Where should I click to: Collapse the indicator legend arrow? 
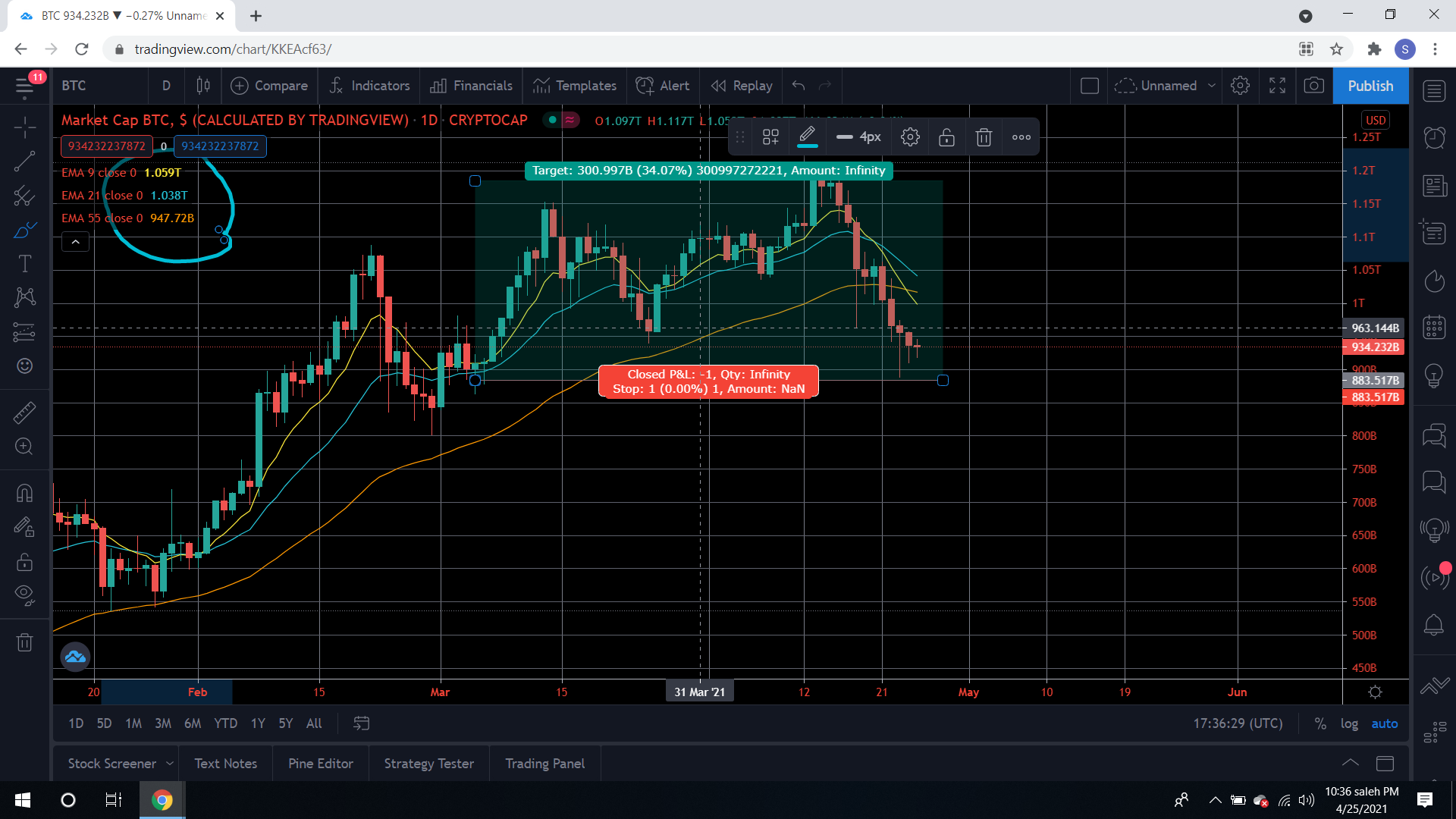click(x=75, y=242)
